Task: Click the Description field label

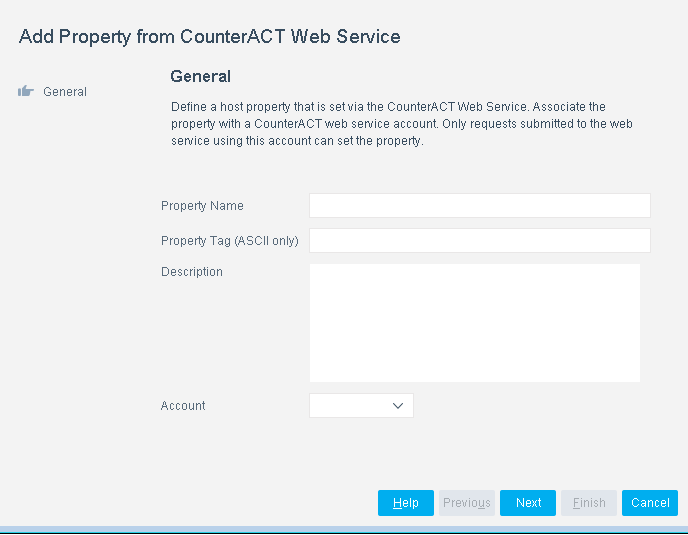Action: pyautogui.click(x=192, y=272)
